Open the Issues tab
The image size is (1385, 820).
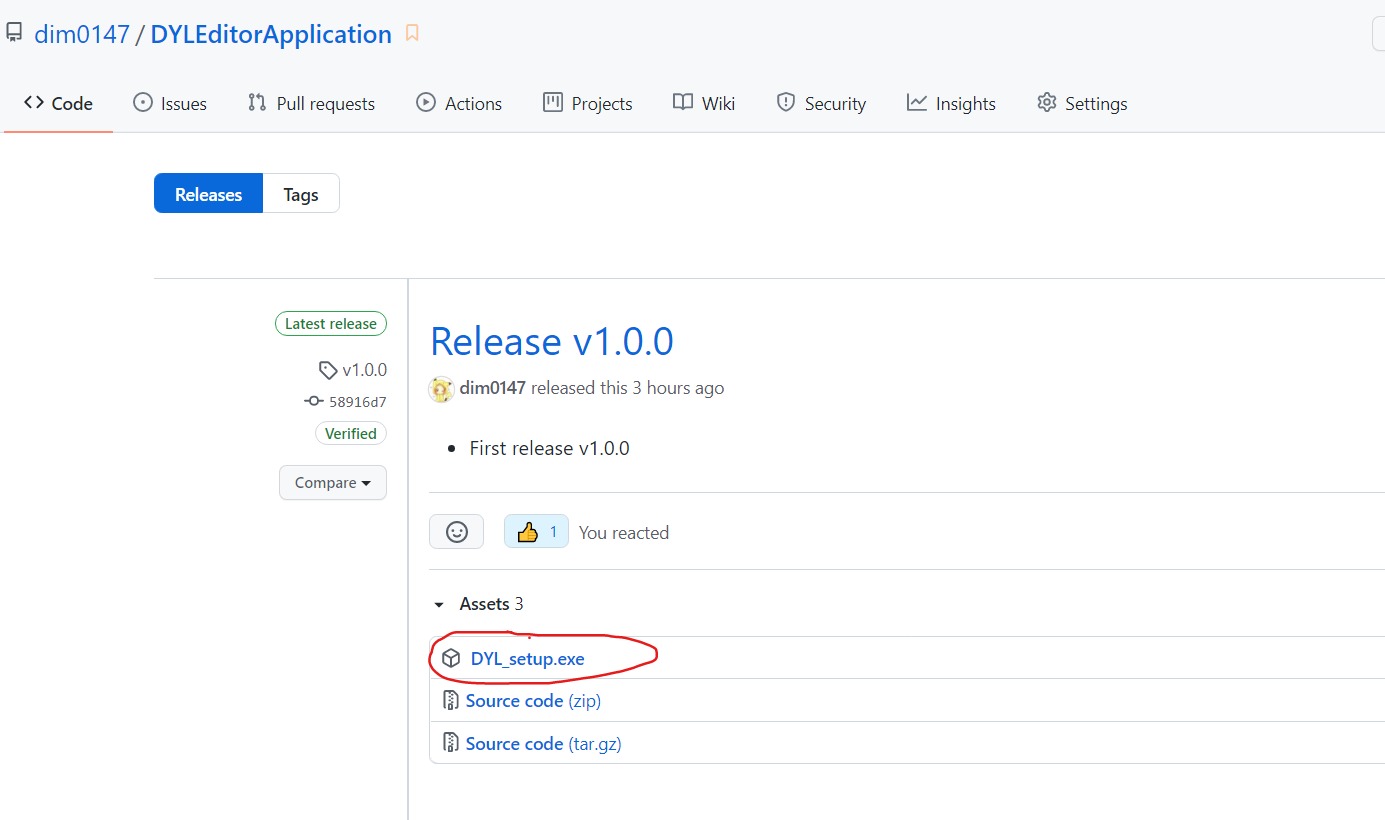(170, 103)
